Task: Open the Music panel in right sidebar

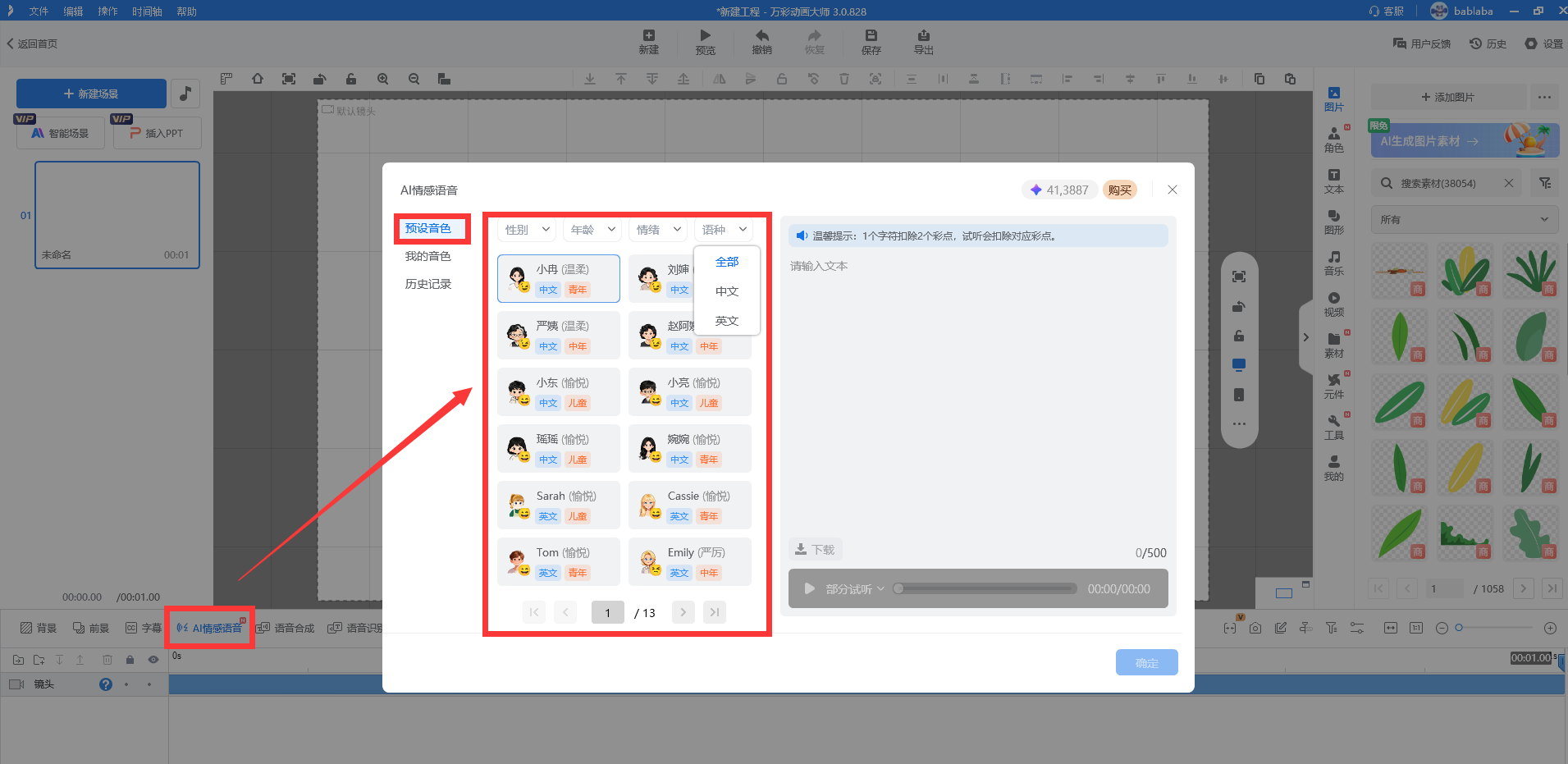Action: (1333, 263)
